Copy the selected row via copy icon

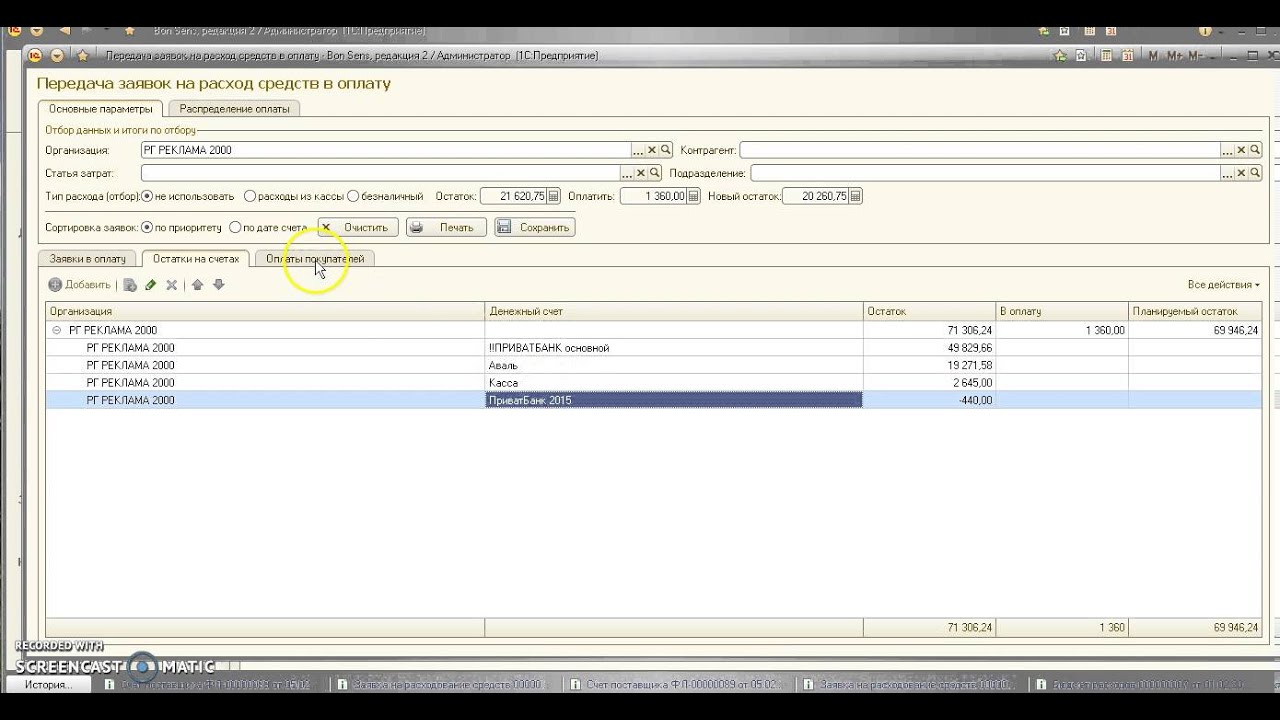coord(129,285)
